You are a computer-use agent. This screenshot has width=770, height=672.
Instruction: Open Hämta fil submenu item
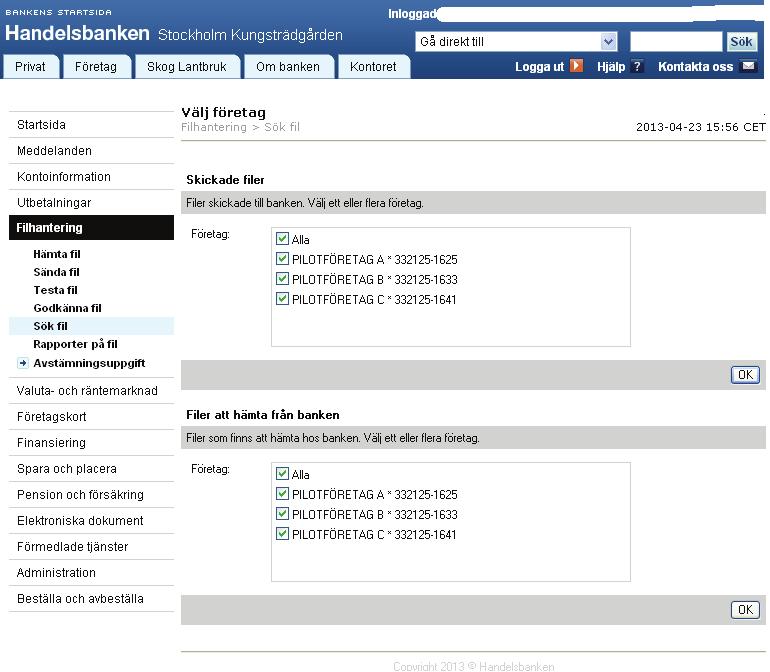click(x=57, y=254)
